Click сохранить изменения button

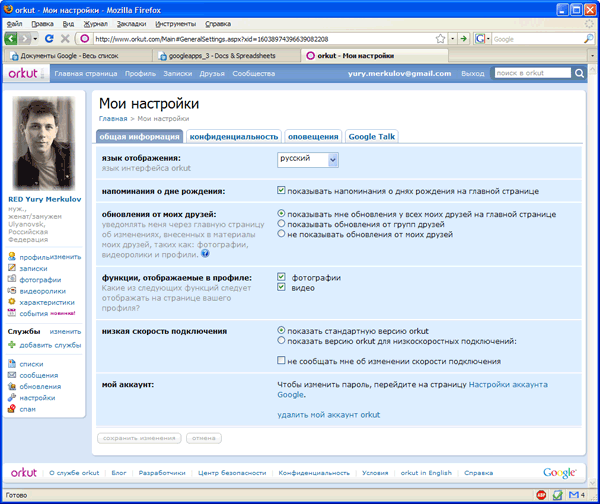139,438
